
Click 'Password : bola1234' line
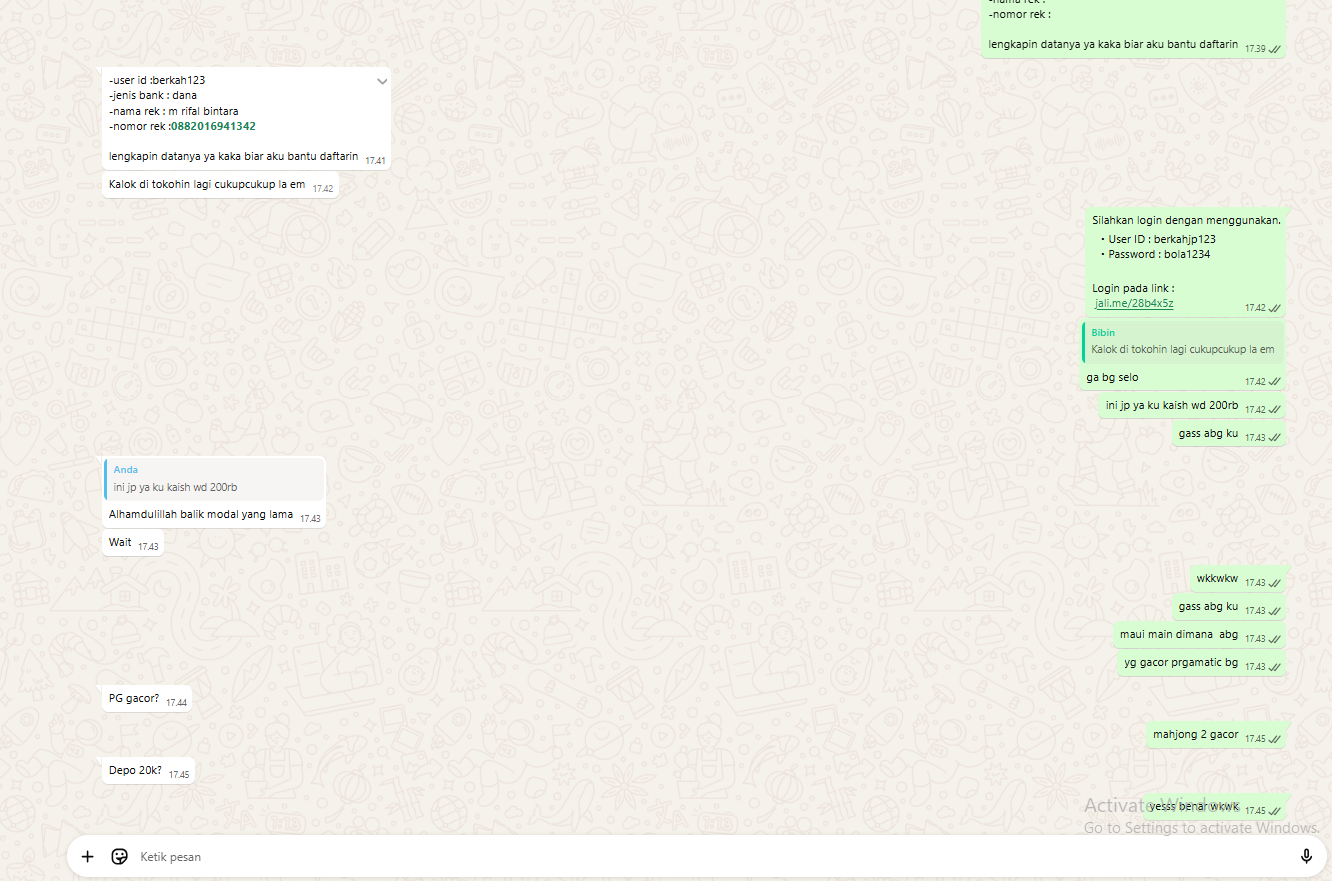(1159, 254)
